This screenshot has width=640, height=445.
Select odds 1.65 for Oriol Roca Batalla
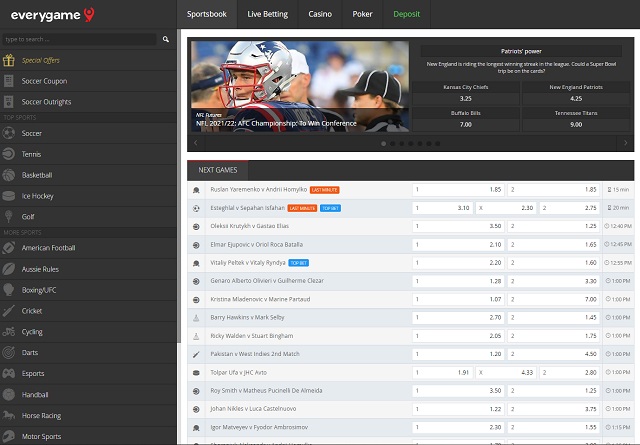pos(553,245)
